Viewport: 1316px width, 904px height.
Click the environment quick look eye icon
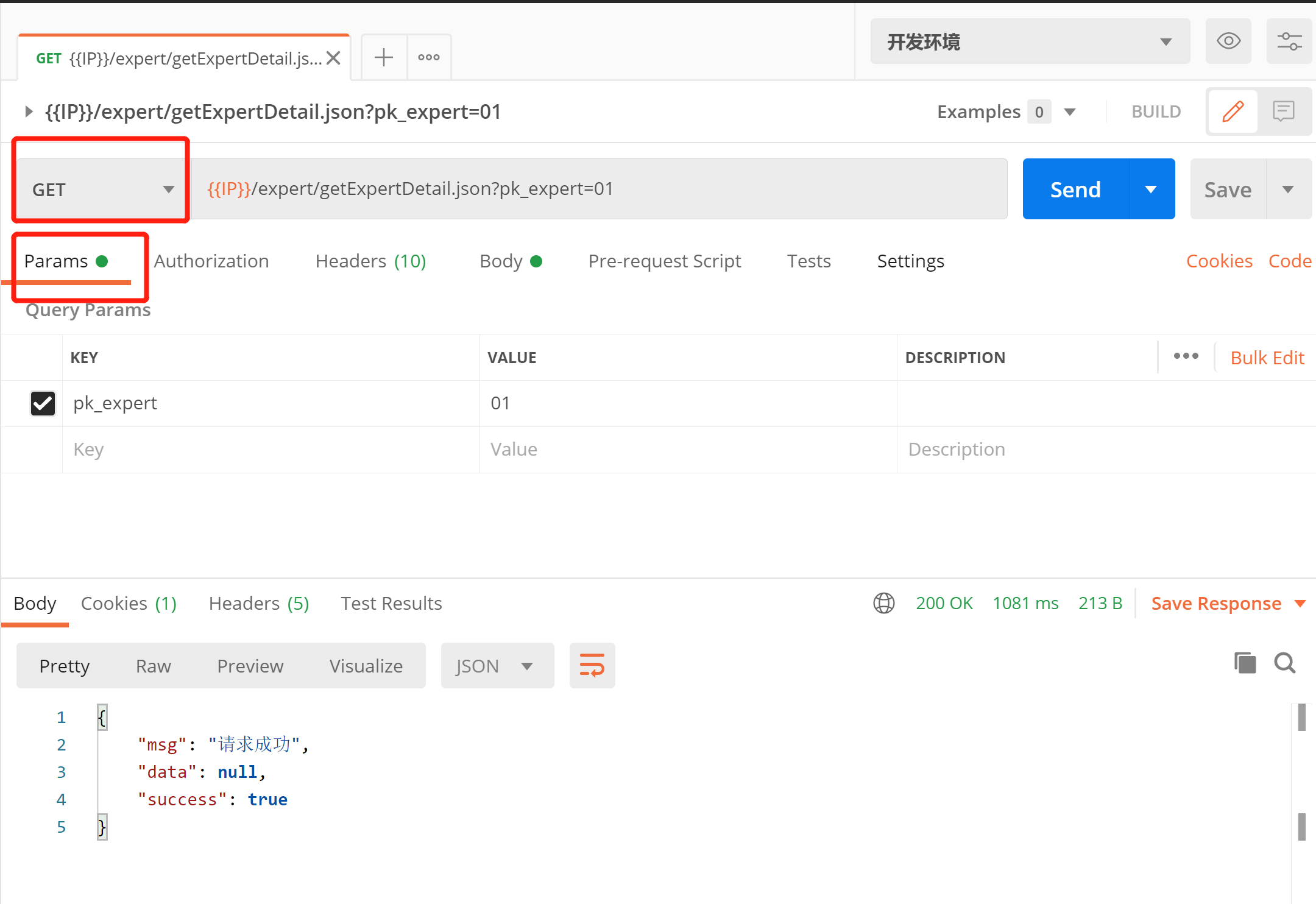point(1228,41)
